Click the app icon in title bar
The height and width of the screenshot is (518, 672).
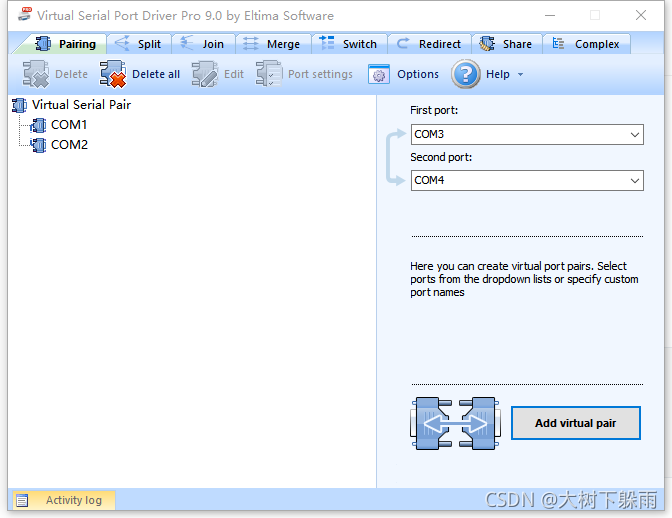click(x=25, y=14)
